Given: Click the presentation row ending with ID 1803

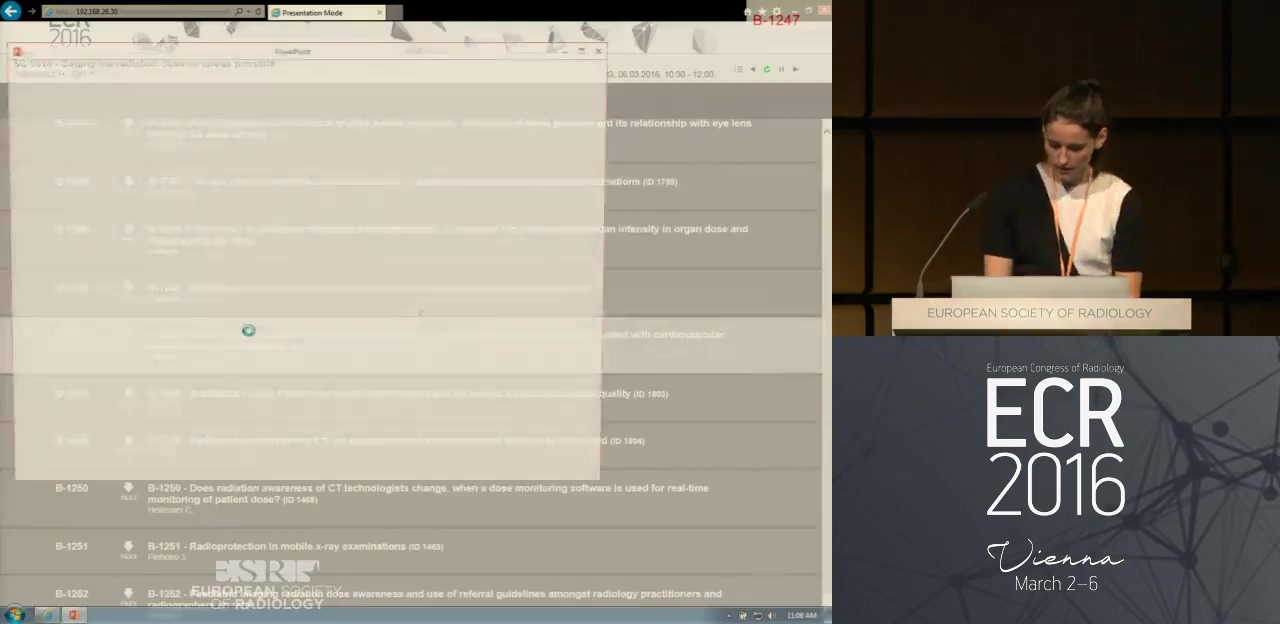Looking at the screenshot, I should click(410, 397).
